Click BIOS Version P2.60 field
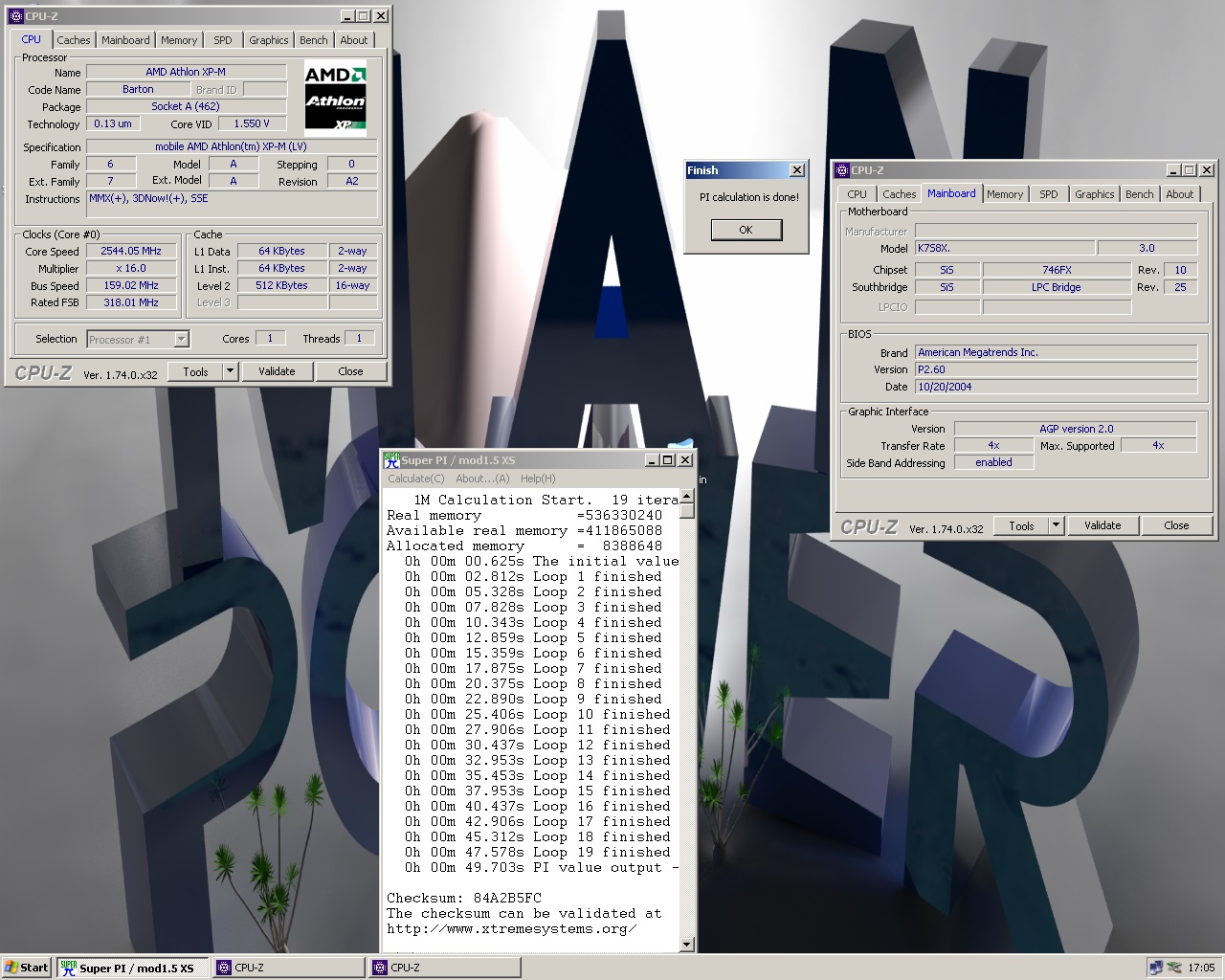This screenshot has height=980, width=1225. (x=1056, y=369)
